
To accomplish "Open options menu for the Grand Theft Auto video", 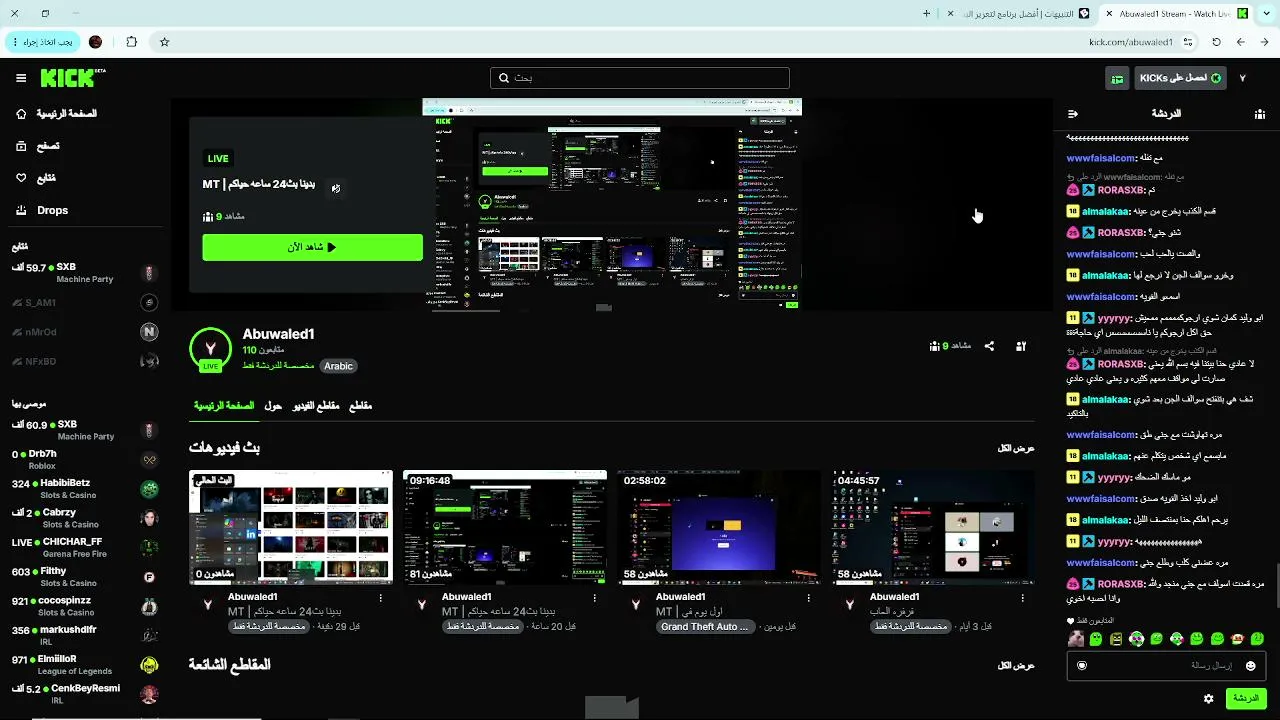I will pyautogui.click(x=809, y=597).
